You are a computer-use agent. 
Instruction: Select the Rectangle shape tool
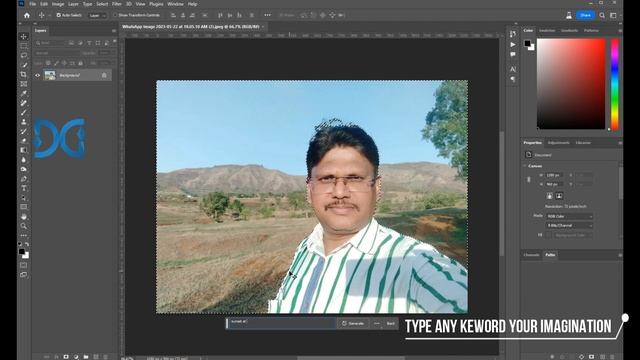click(24, 207)
